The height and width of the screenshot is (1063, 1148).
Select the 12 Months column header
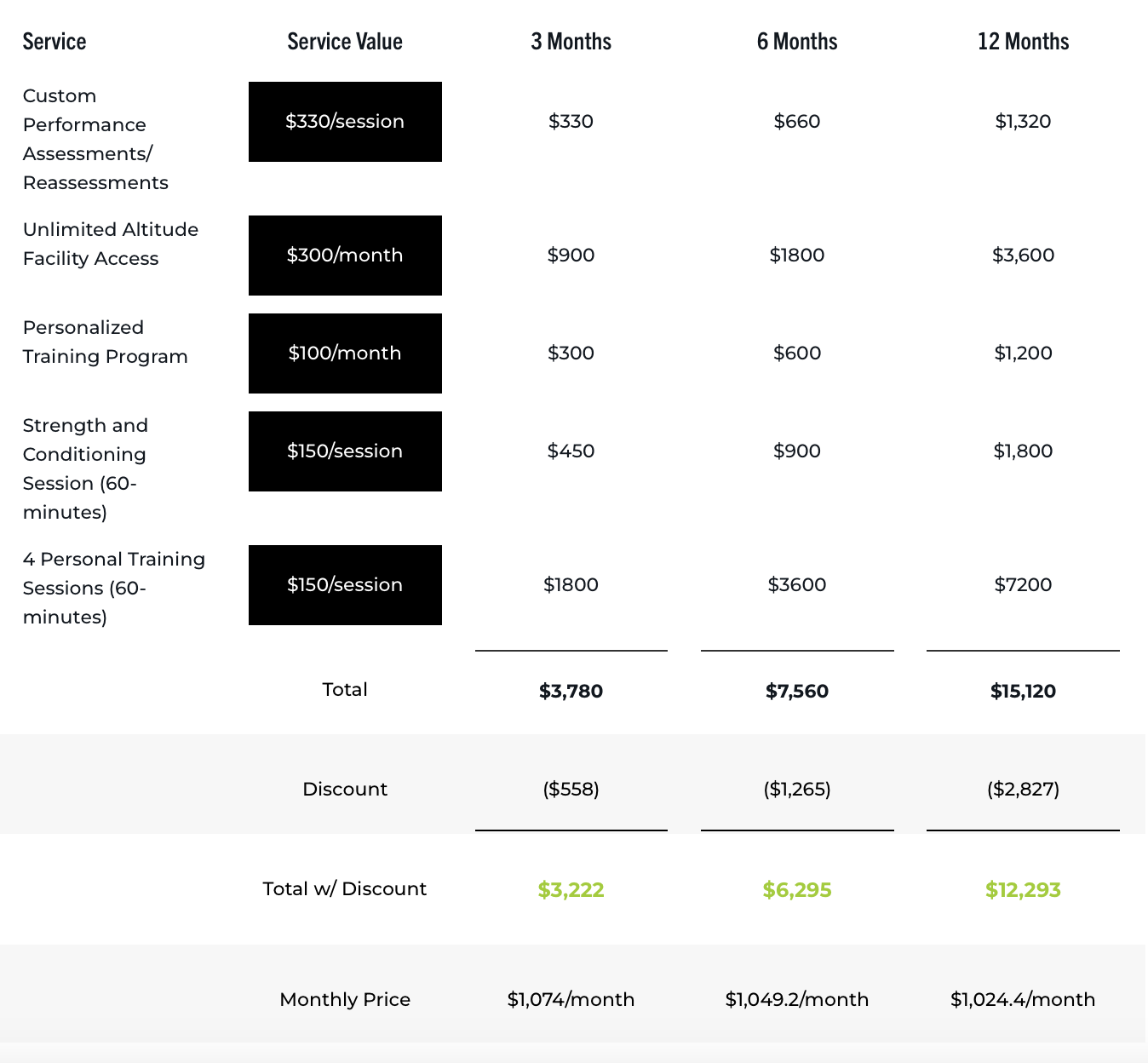click(1023, 42)
